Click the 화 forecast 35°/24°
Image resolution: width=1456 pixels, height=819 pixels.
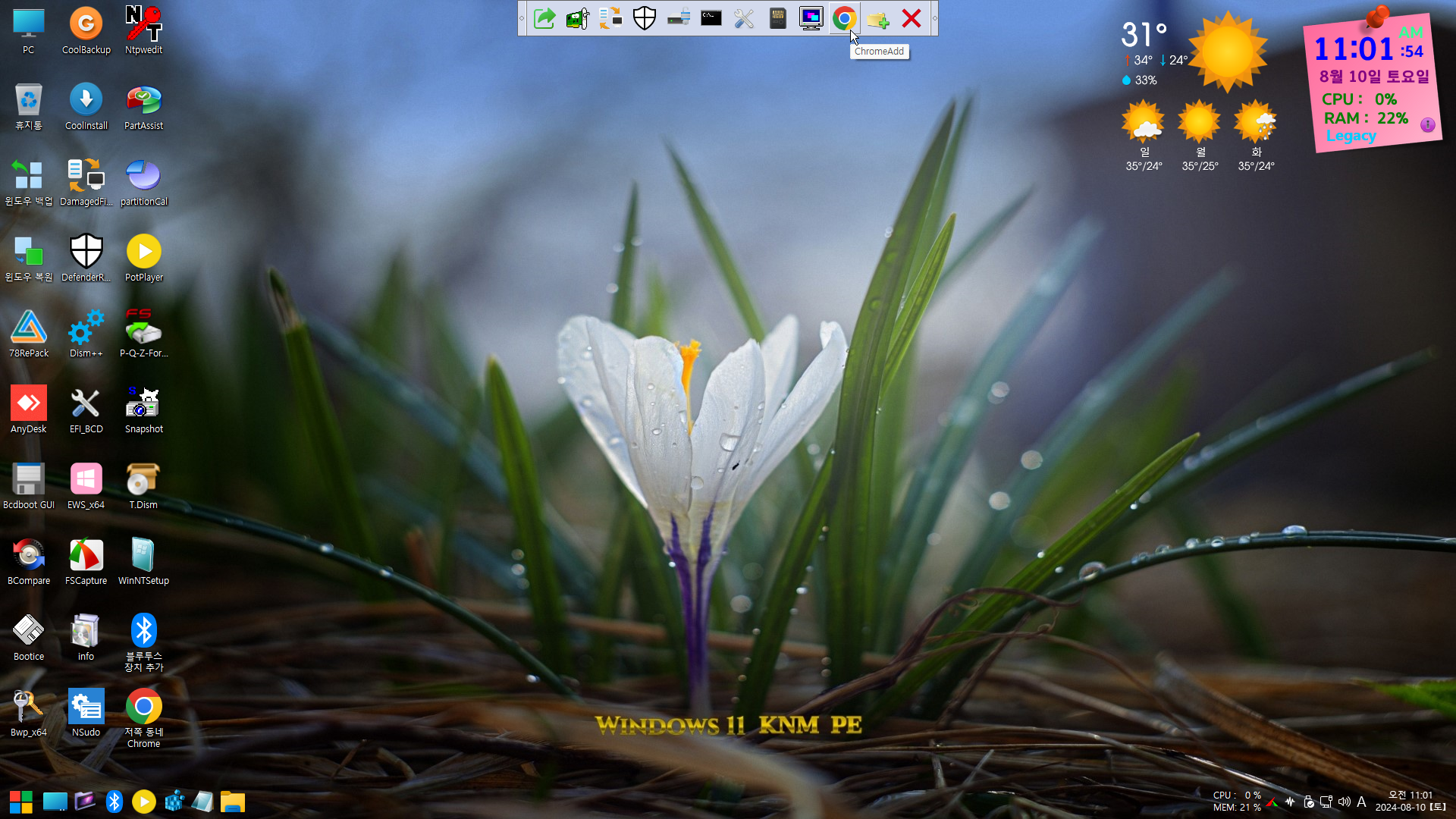1256,136
